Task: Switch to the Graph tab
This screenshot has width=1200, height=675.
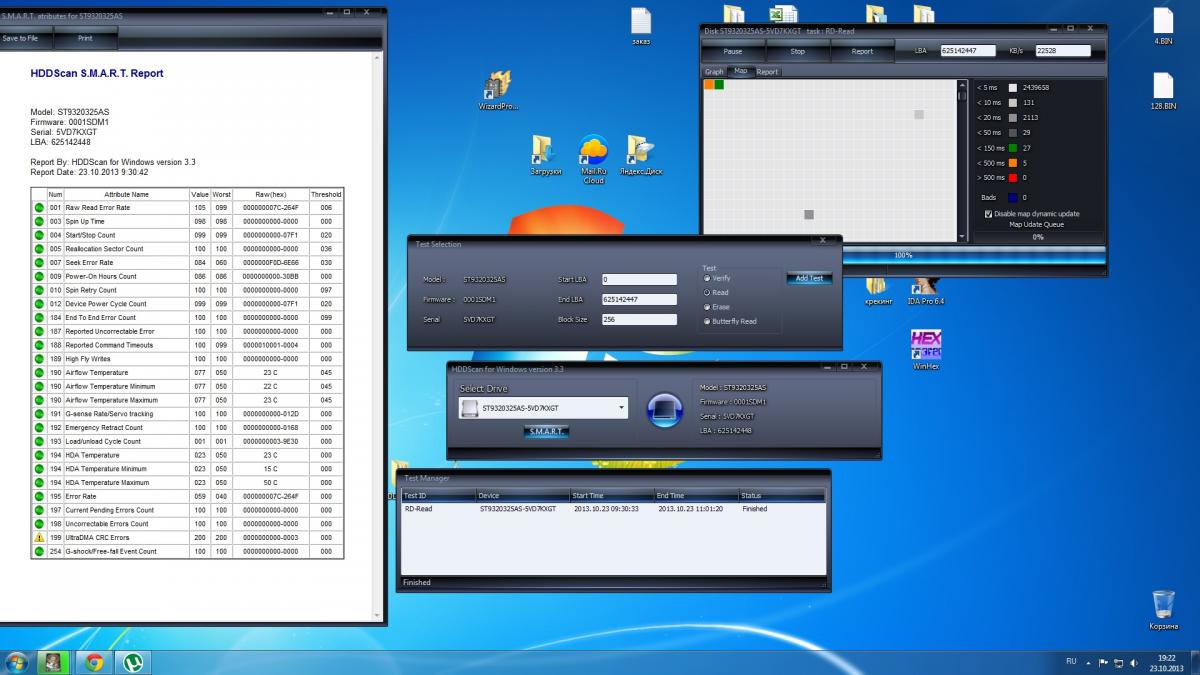Action: coord(714,72)
